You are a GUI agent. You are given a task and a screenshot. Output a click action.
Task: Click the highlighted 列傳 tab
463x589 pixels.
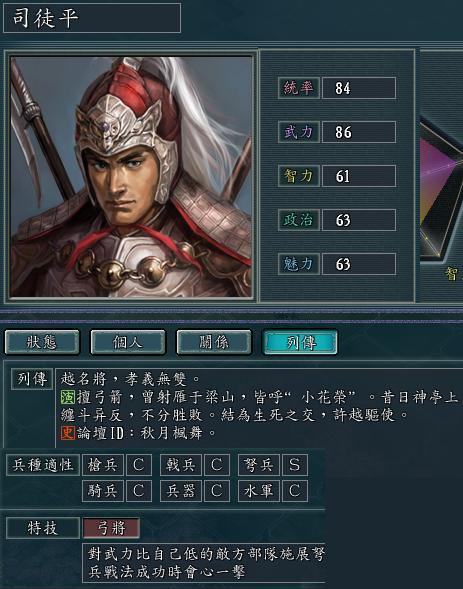point(300,342)
